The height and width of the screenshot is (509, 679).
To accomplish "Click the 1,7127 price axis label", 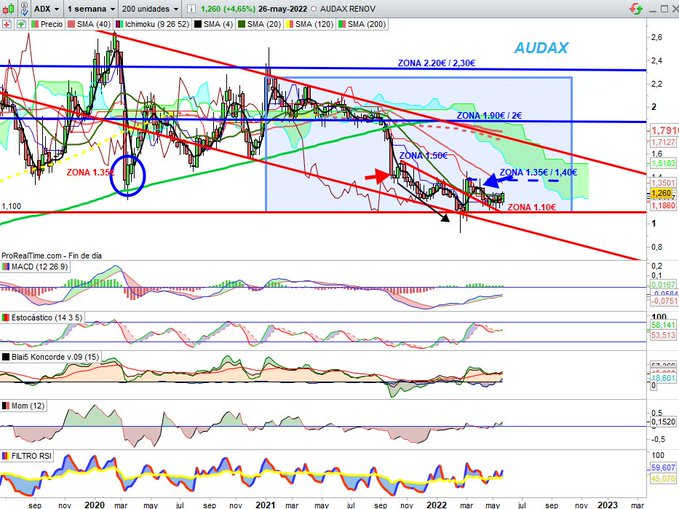I will [663, 142].
